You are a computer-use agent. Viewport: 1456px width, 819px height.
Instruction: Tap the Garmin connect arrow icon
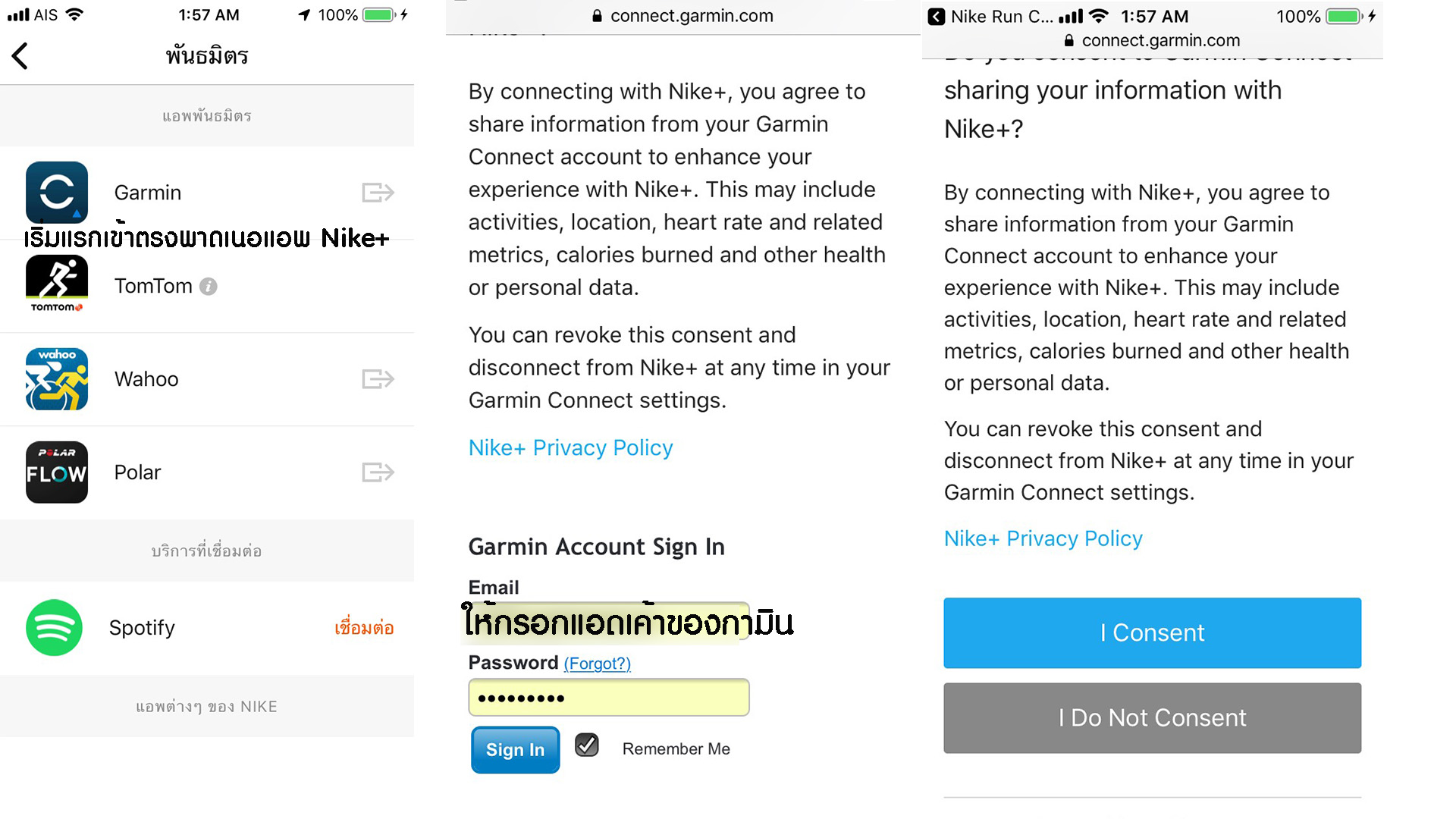point(378,193)
